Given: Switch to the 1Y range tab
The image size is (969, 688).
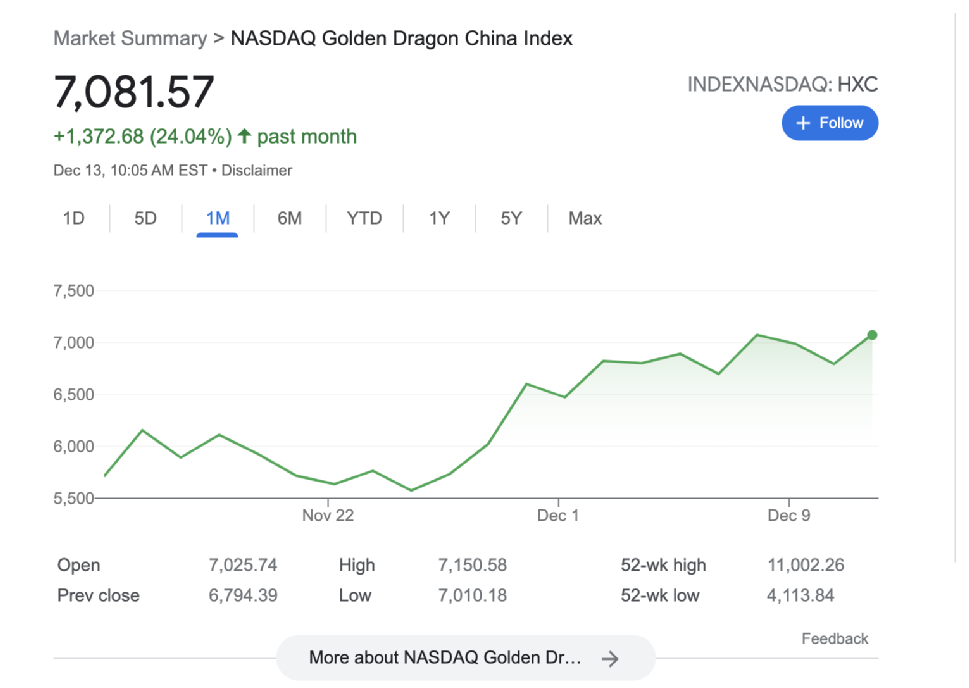Looking at the screenshot, I should click(439, 218).
